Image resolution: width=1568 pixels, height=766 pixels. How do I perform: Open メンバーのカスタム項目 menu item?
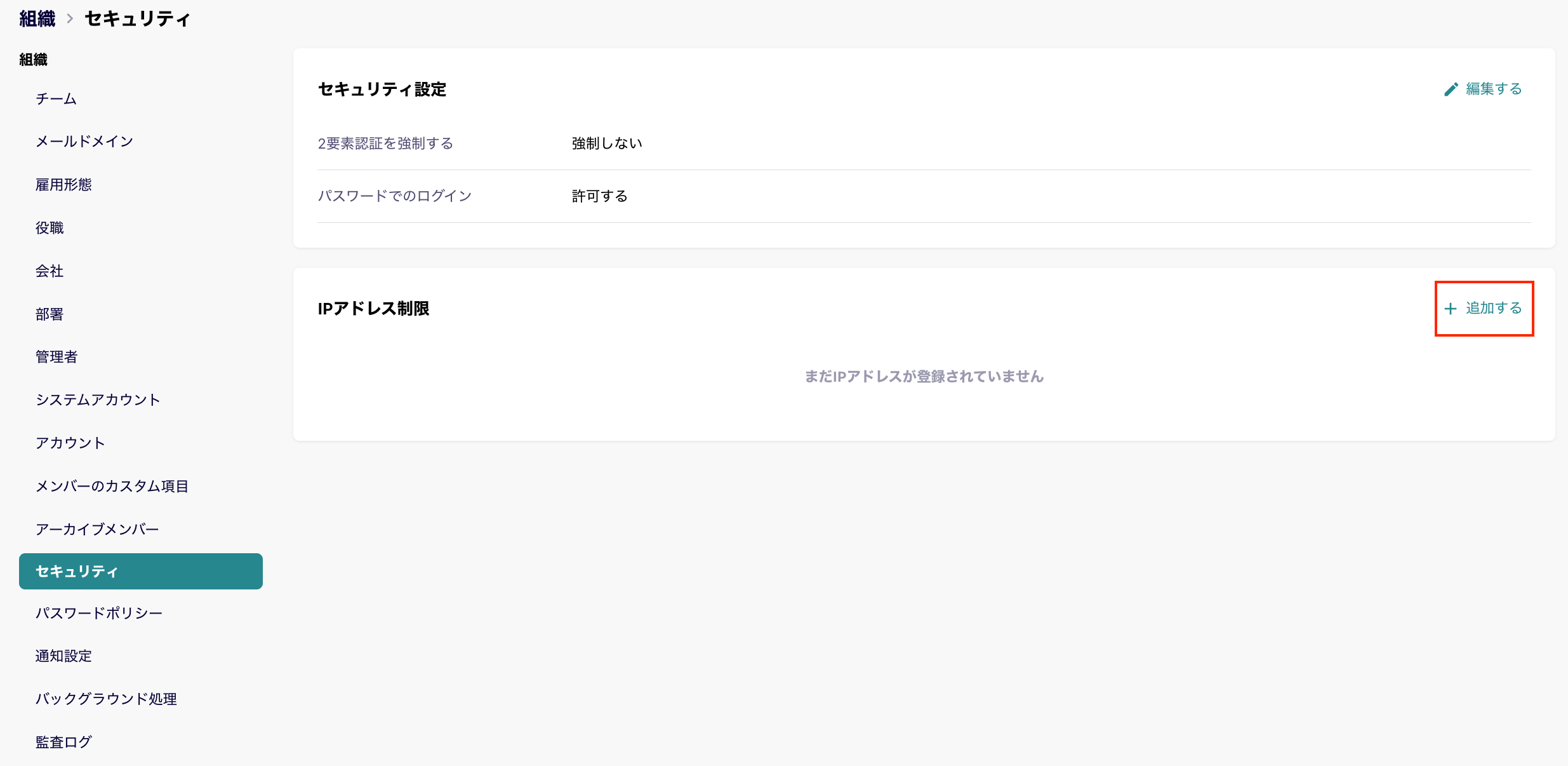point(112,486)
